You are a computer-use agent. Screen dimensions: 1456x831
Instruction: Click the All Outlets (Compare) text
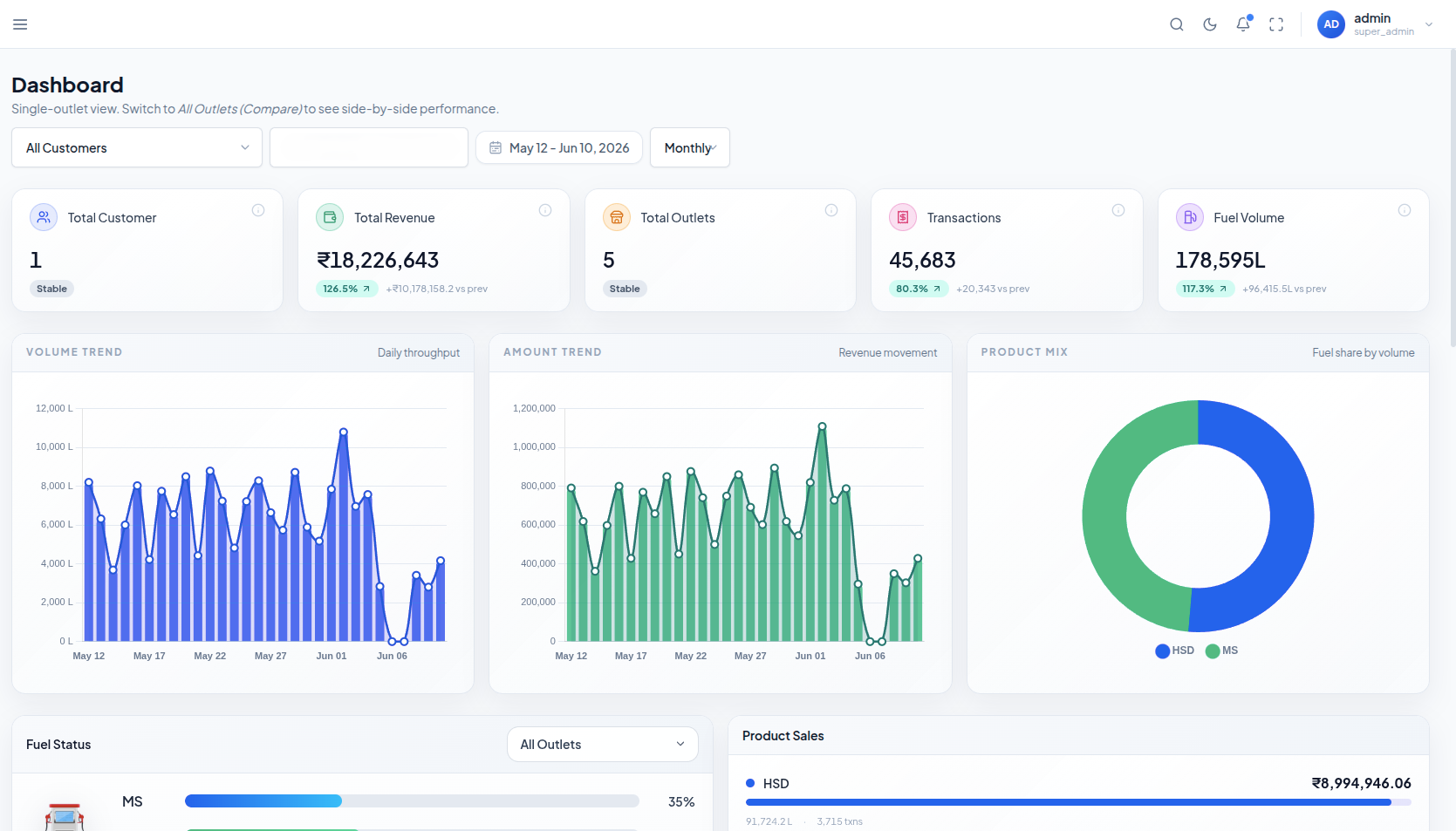(x=240, y=109)
